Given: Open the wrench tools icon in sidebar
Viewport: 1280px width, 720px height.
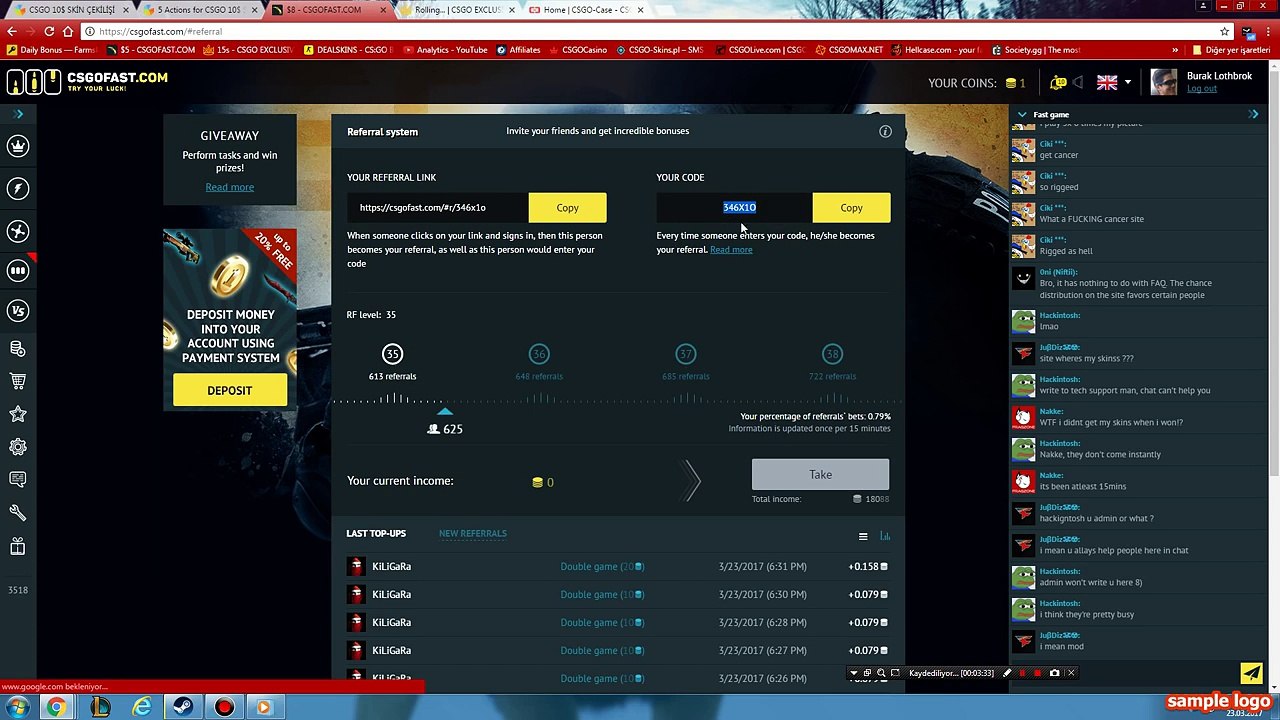Looking at the screenshot, I should tap(18, 512).
